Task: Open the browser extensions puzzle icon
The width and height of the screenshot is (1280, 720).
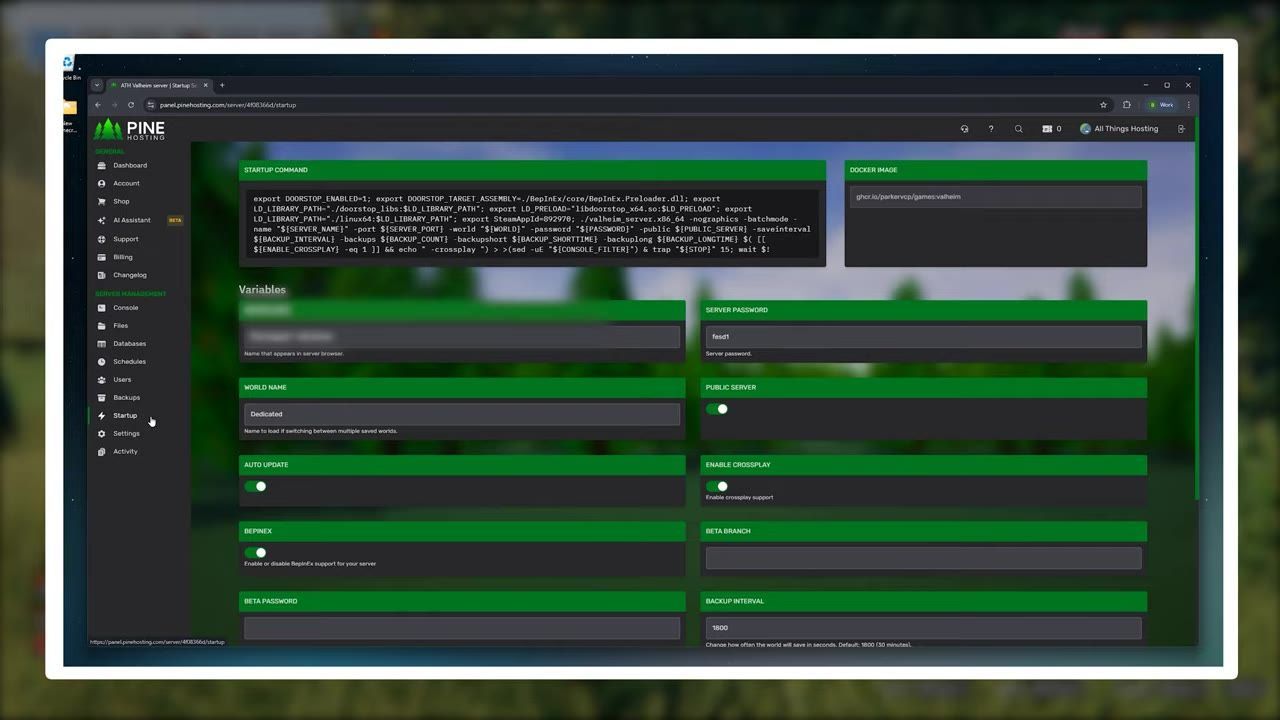Action: pos(1127,104)
